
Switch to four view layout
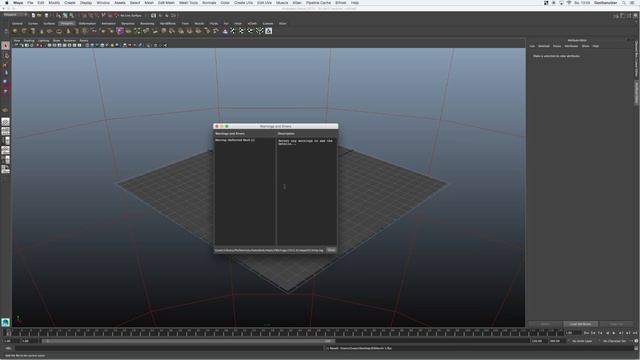5,131
